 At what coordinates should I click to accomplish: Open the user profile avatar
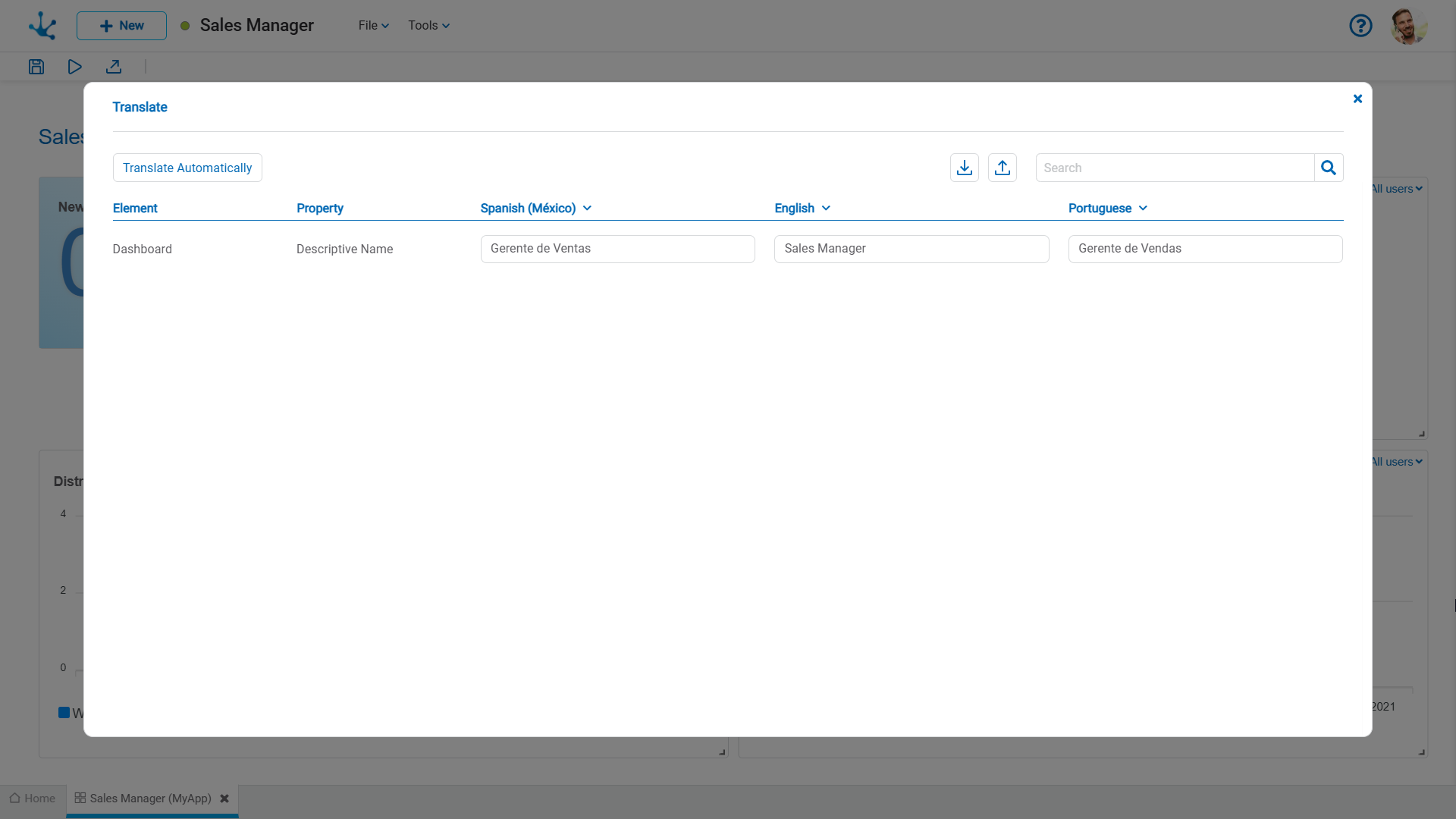point(1408,26)
